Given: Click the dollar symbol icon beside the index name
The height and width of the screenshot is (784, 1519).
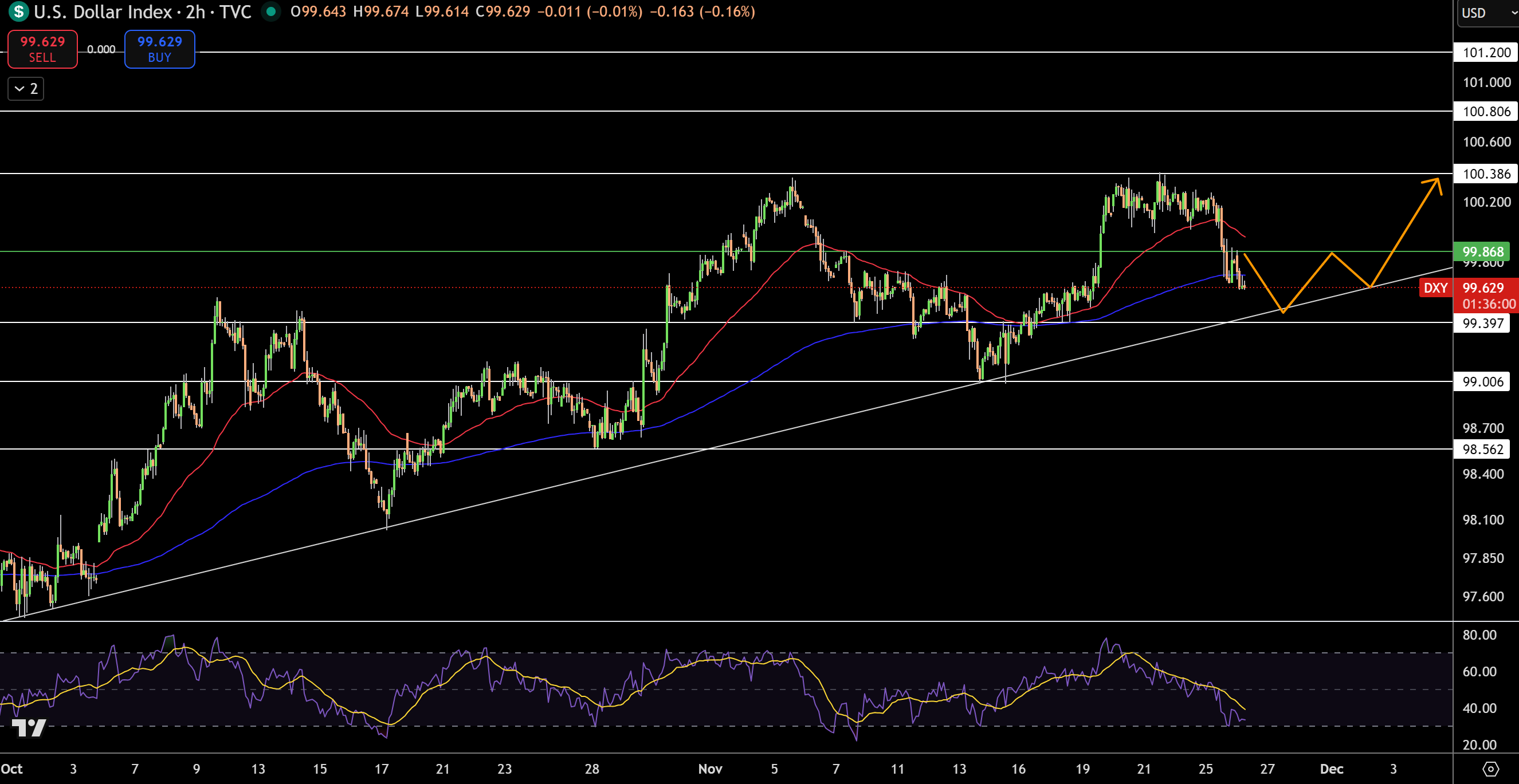Looking at the screenshot, I should (18, 12).
